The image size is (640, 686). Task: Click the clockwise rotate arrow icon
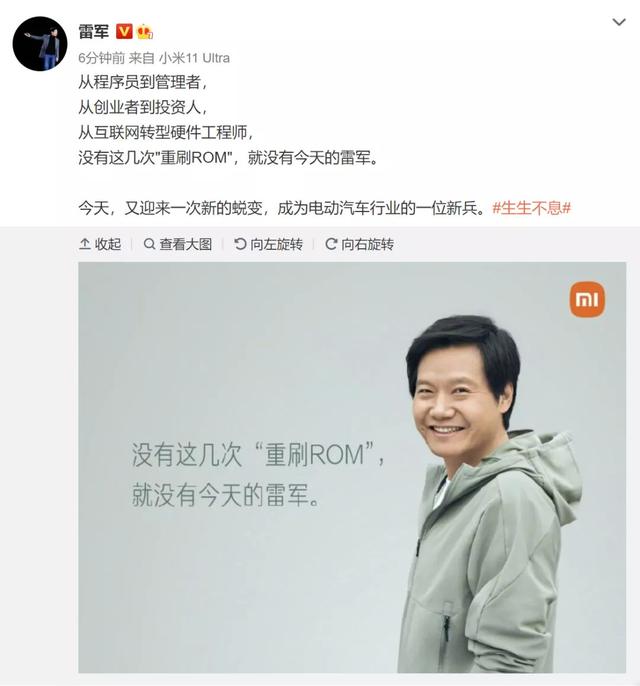pos(331,244)
